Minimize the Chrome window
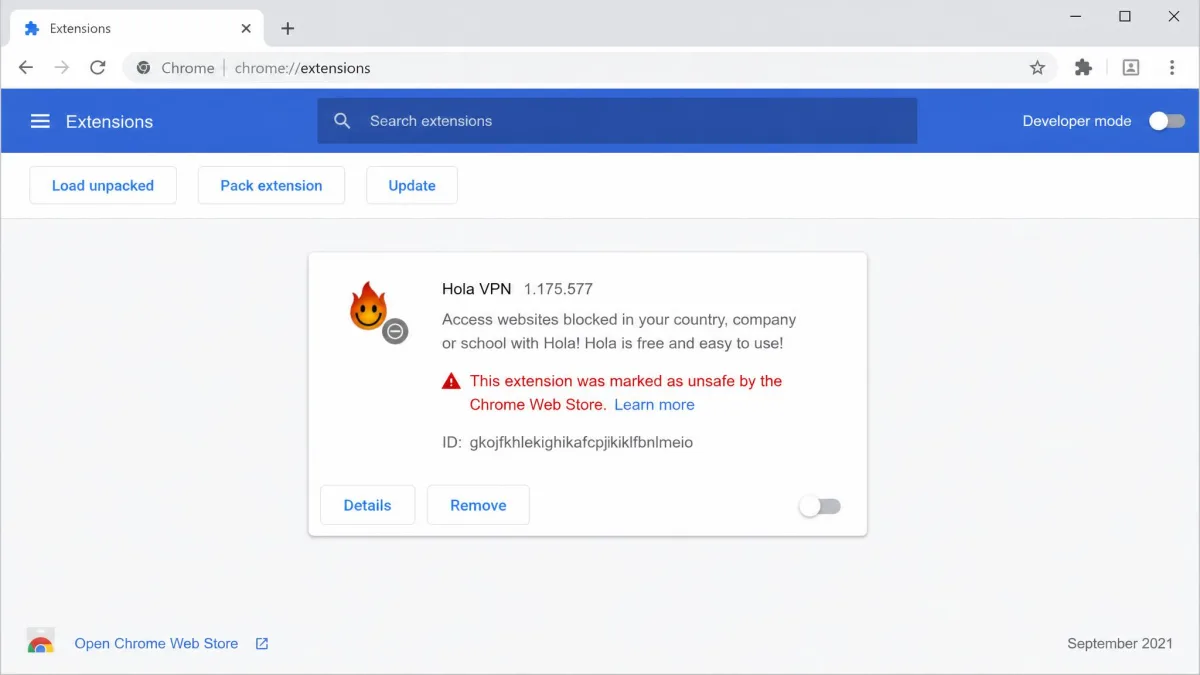Image resolution: width=1200 pixels, height=675 pixels. point(1076,16)
